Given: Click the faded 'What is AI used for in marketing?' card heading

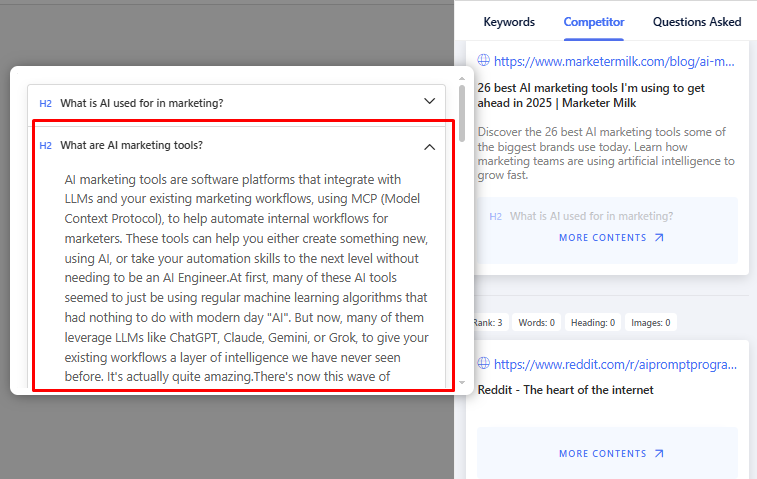Looking at the screenshot, I should pos(591,216).
